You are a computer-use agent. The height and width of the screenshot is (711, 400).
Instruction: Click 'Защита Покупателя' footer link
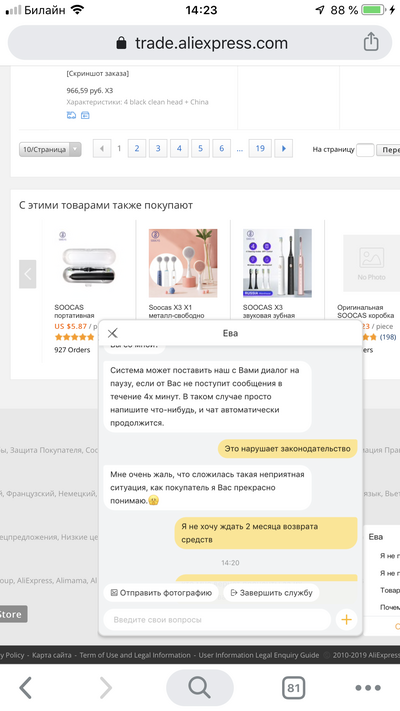click(46, 450)
